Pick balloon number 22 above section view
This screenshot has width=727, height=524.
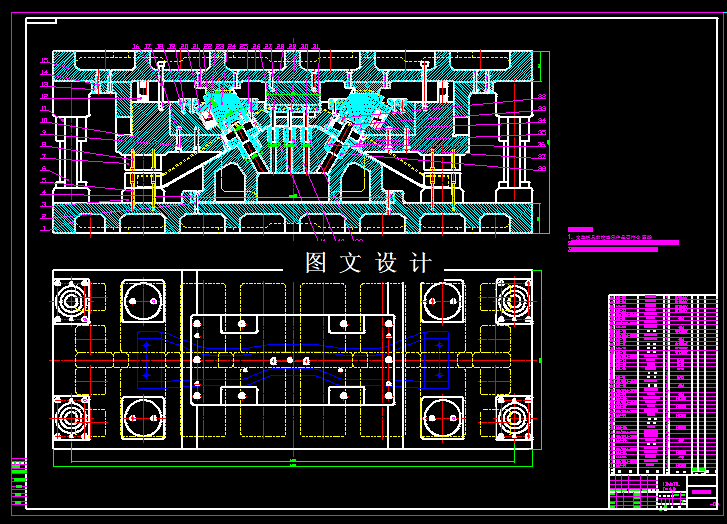208,46
